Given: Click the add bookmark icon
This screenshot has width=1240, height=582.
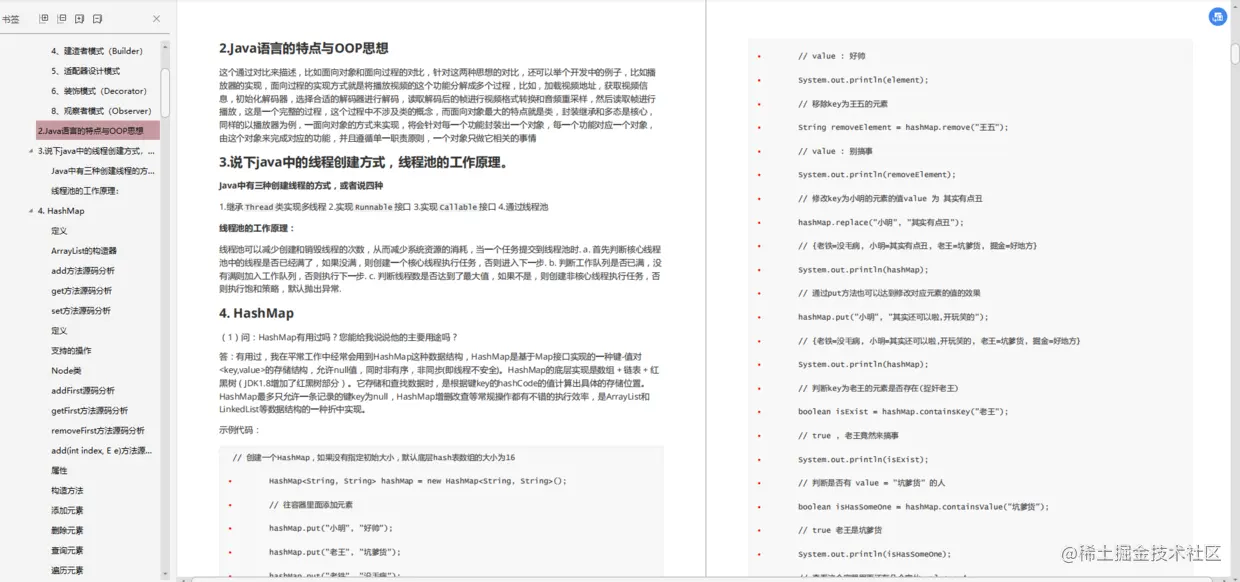Looking at the screenshot, I should click(x=80, y=18).
